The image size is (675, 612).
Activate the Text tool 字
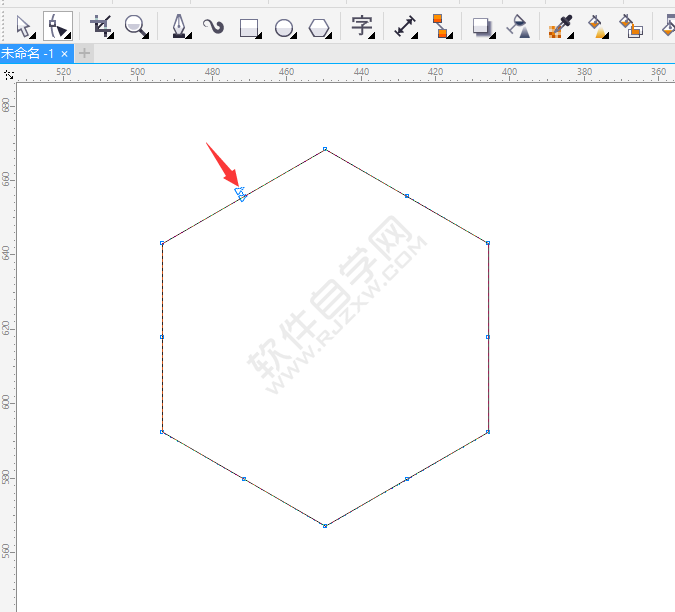362,26
